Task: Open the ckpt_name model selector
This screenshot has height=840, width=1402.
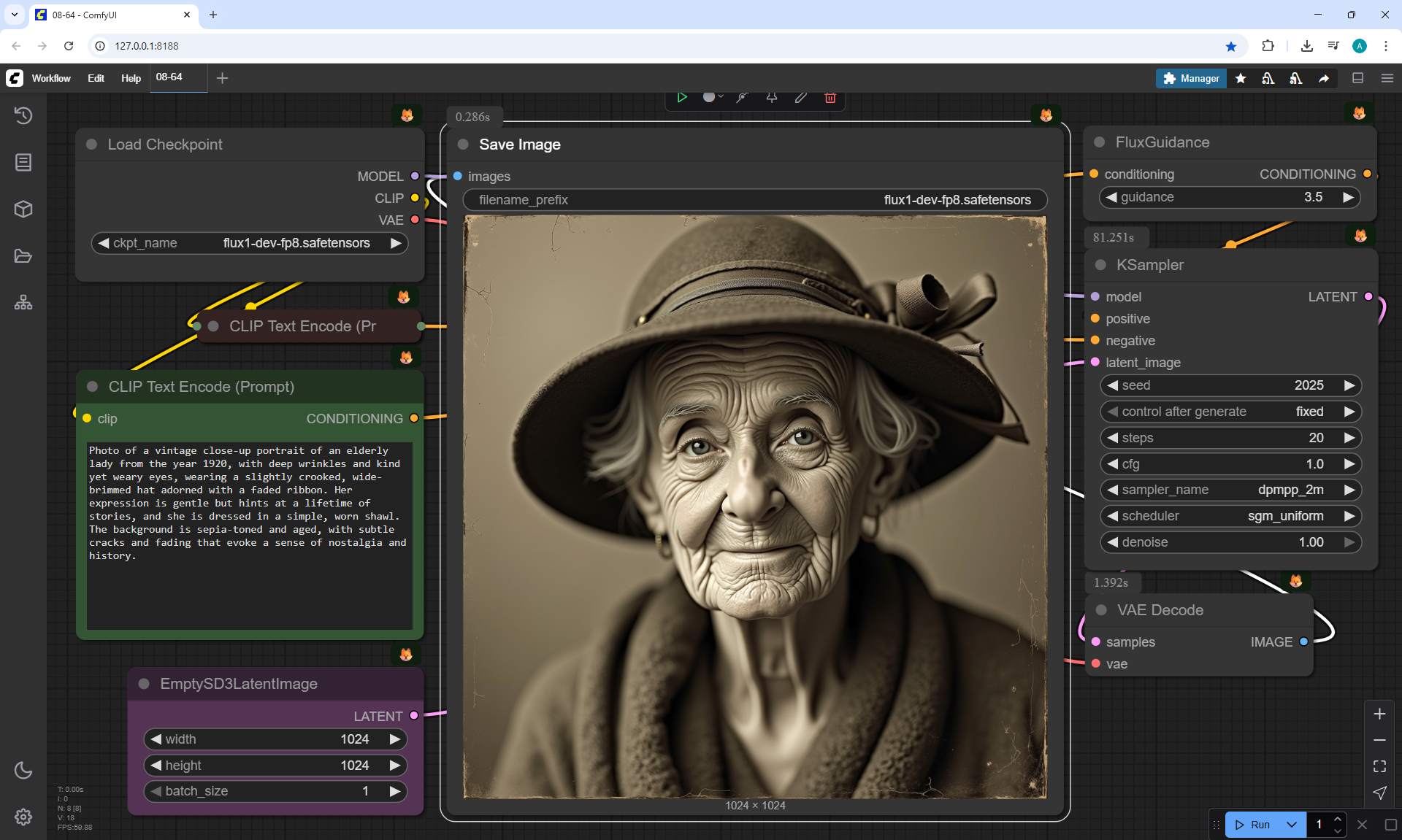Action: click(250, 243)
